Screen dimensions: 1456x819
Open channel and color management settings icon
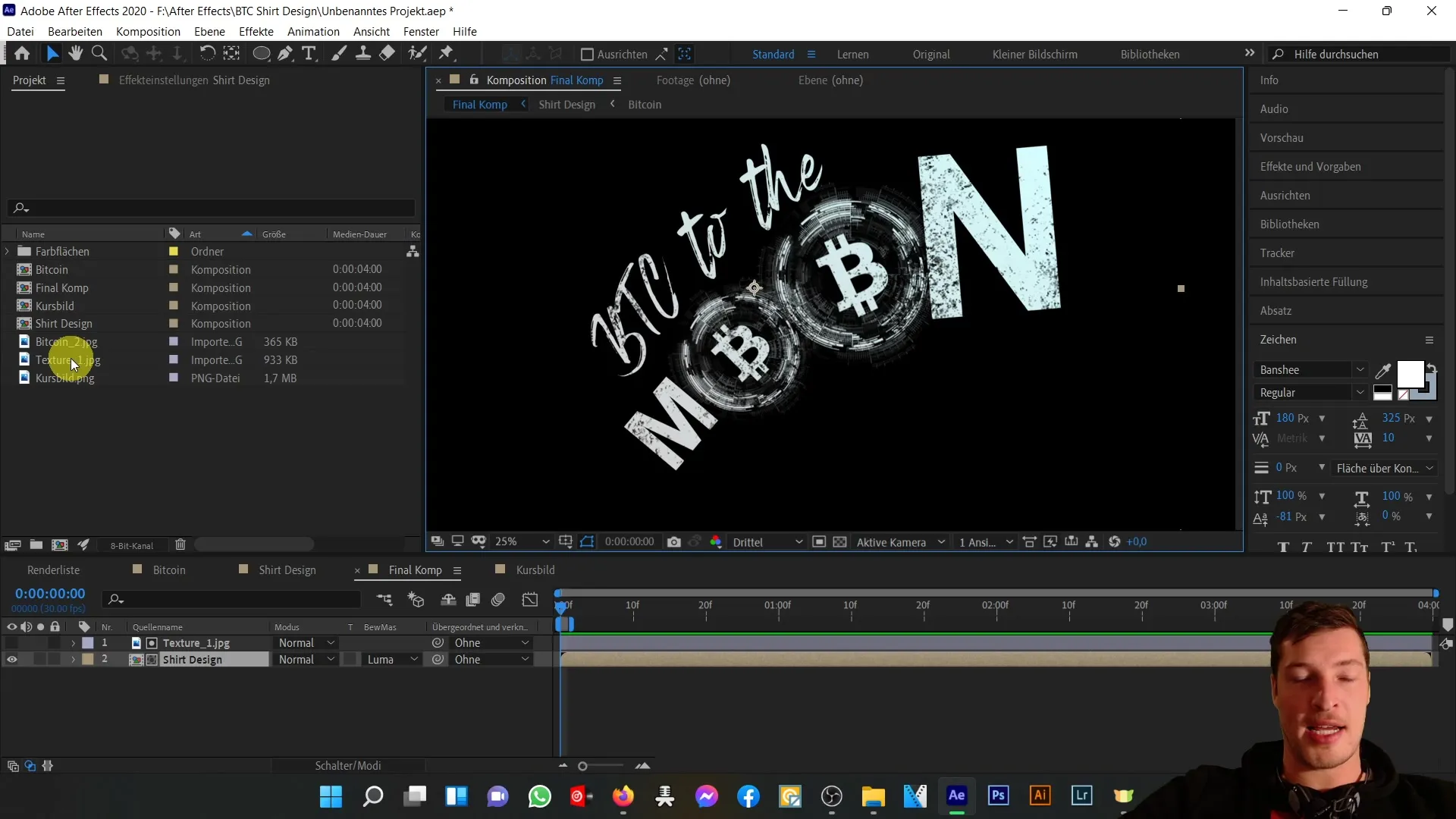716,541
